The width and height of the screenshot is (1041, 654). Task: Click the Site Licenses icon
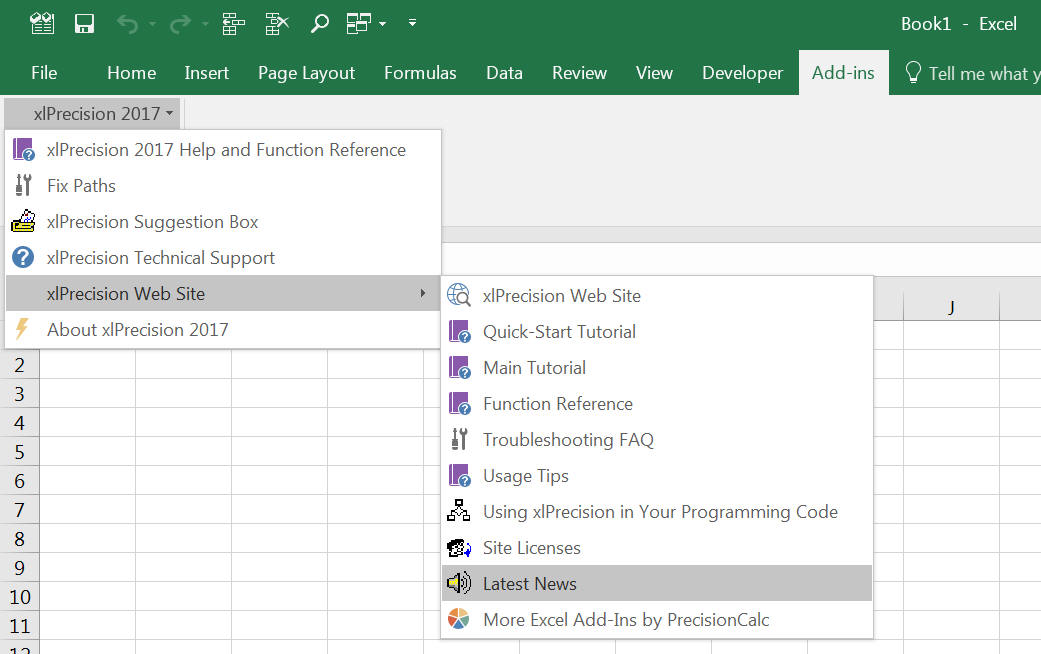[459, 547]
